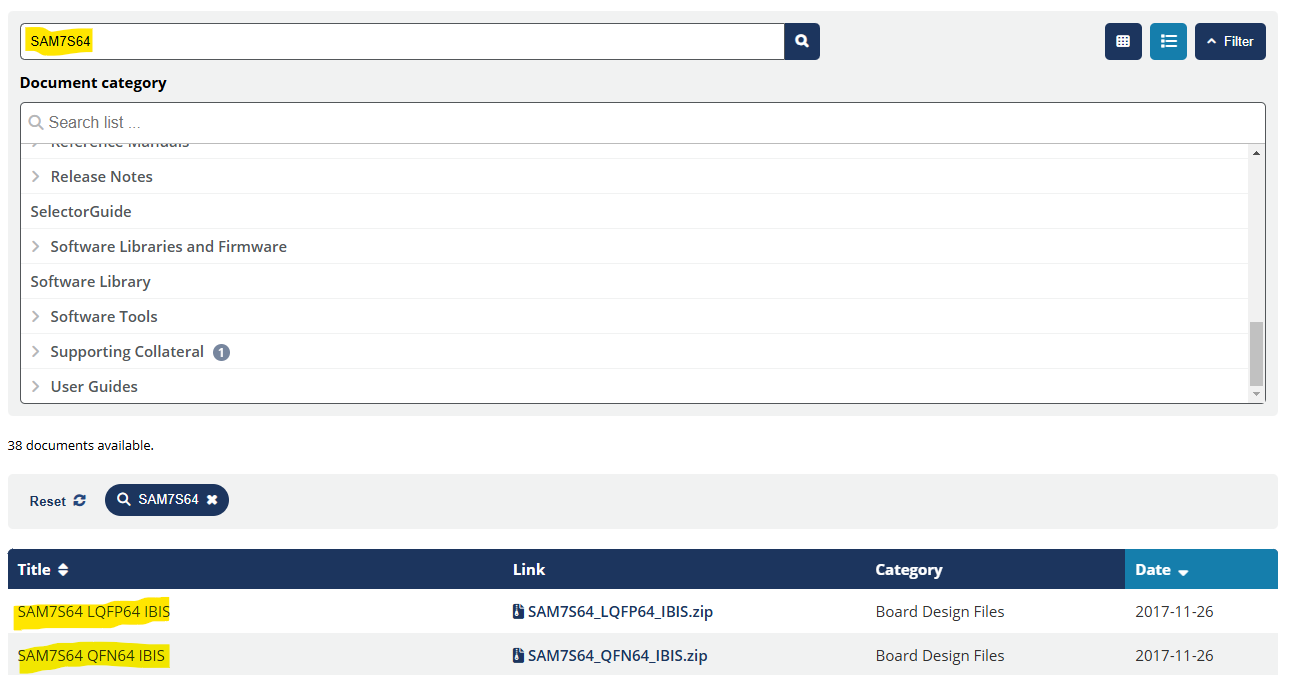The width and height of the screenshot is (1311, 675).
Task: Click zip icon for SAM7S64_QFN64_IBIS
Action: click(x=518, y=656)
